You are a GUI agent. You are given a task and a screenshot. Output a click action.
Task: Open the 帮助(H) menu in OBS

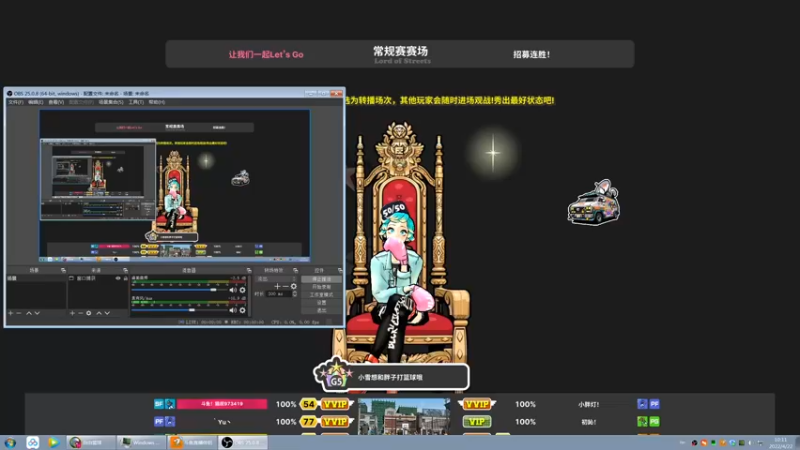pyautogui.click(x=157, y=102)
